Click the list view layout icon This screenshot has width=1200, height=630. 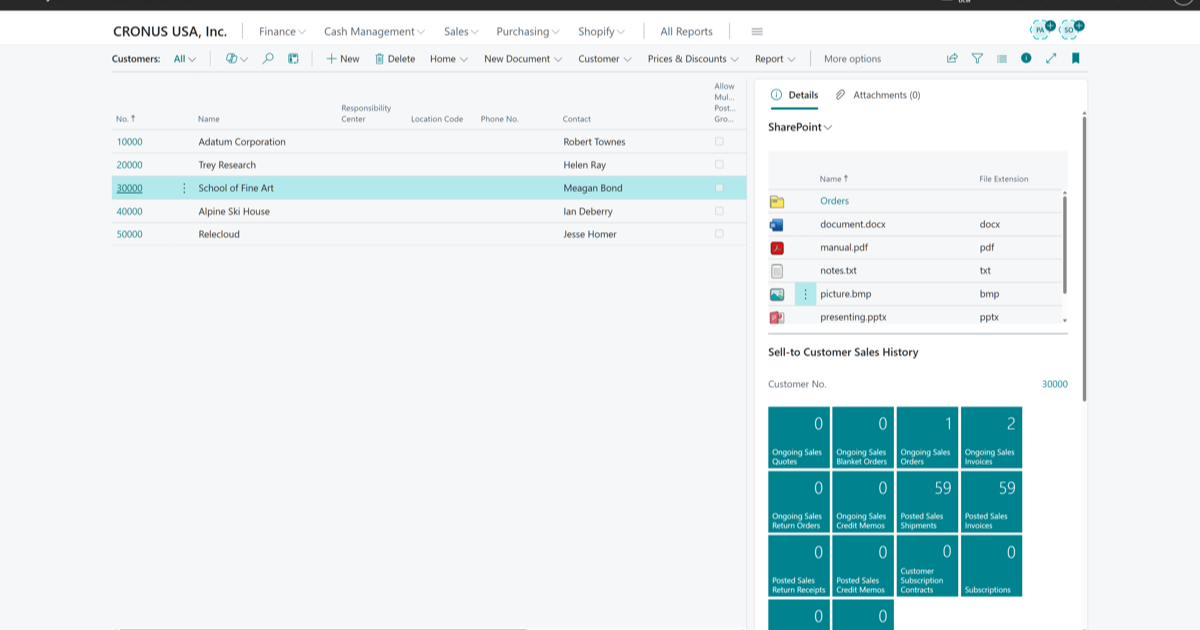(1002, 59)
